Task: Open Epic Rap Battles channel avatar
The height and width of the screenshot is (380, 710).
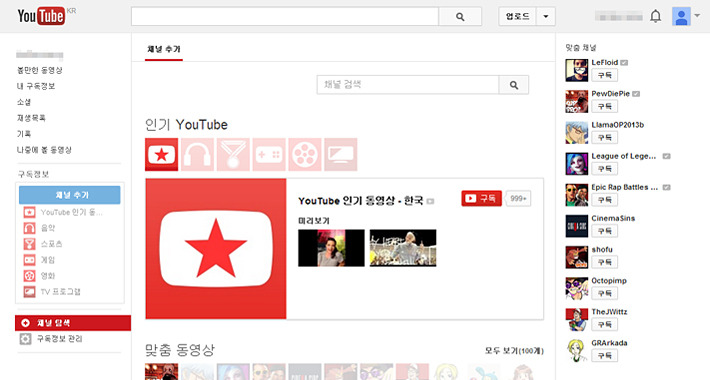Action: click(576, 195)
